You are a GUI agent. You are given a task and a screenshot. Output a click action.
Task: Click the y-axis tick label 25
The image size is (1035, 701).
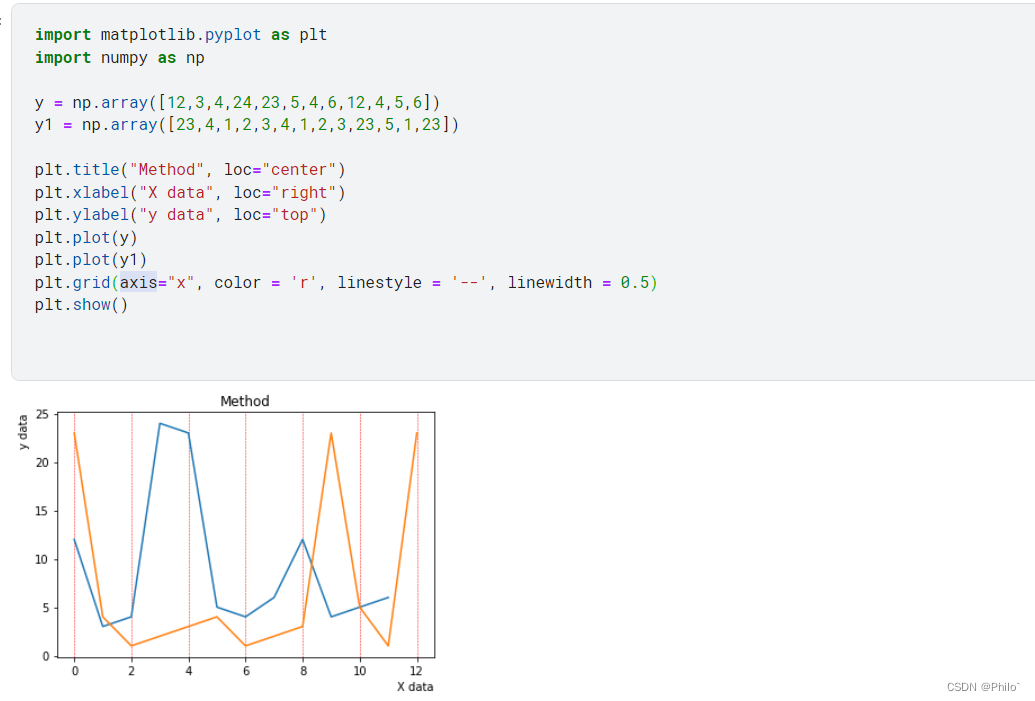[x=42, y=415]
